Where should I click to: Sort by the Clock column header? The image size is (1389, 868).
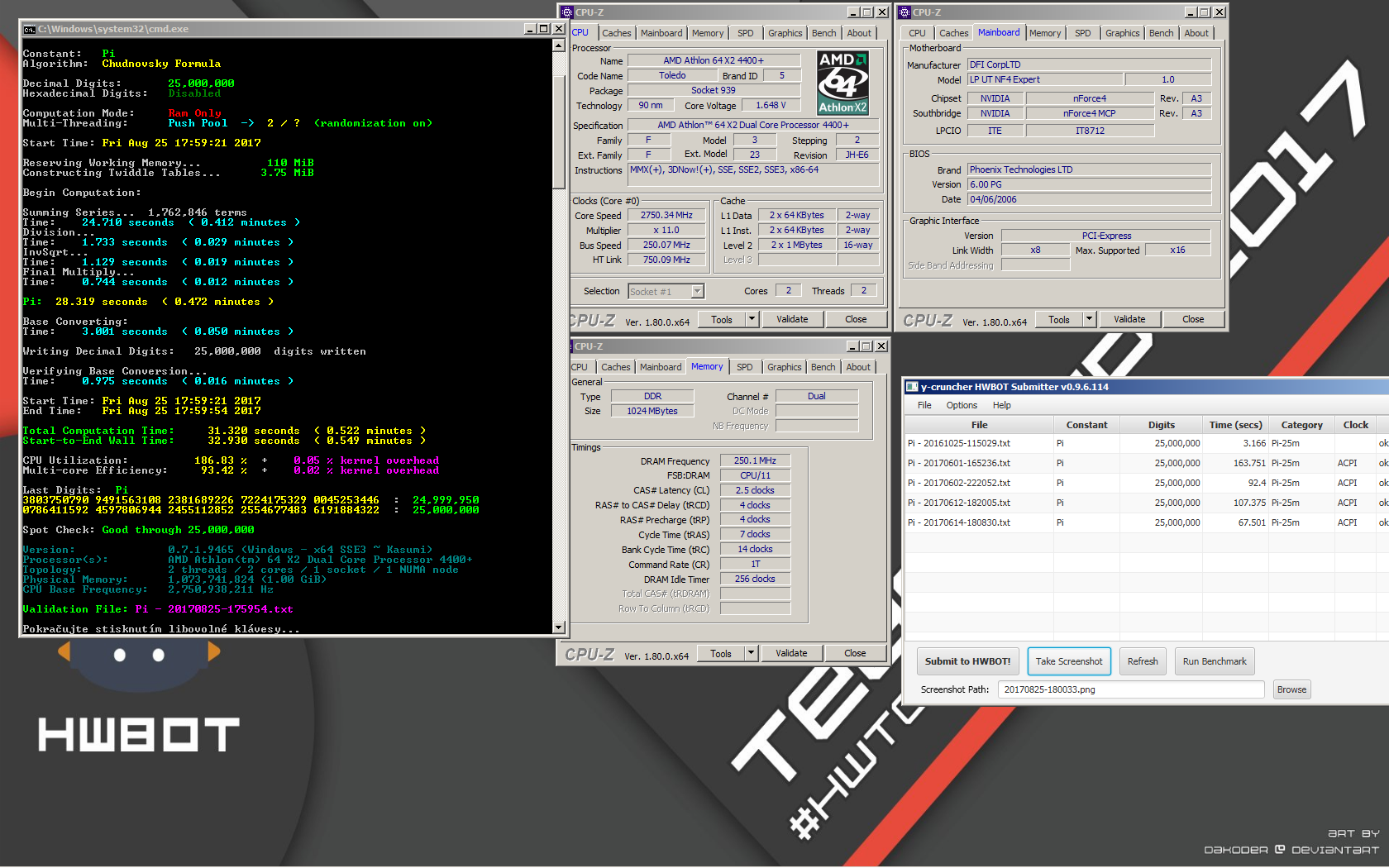click(x=1355, y=425)
